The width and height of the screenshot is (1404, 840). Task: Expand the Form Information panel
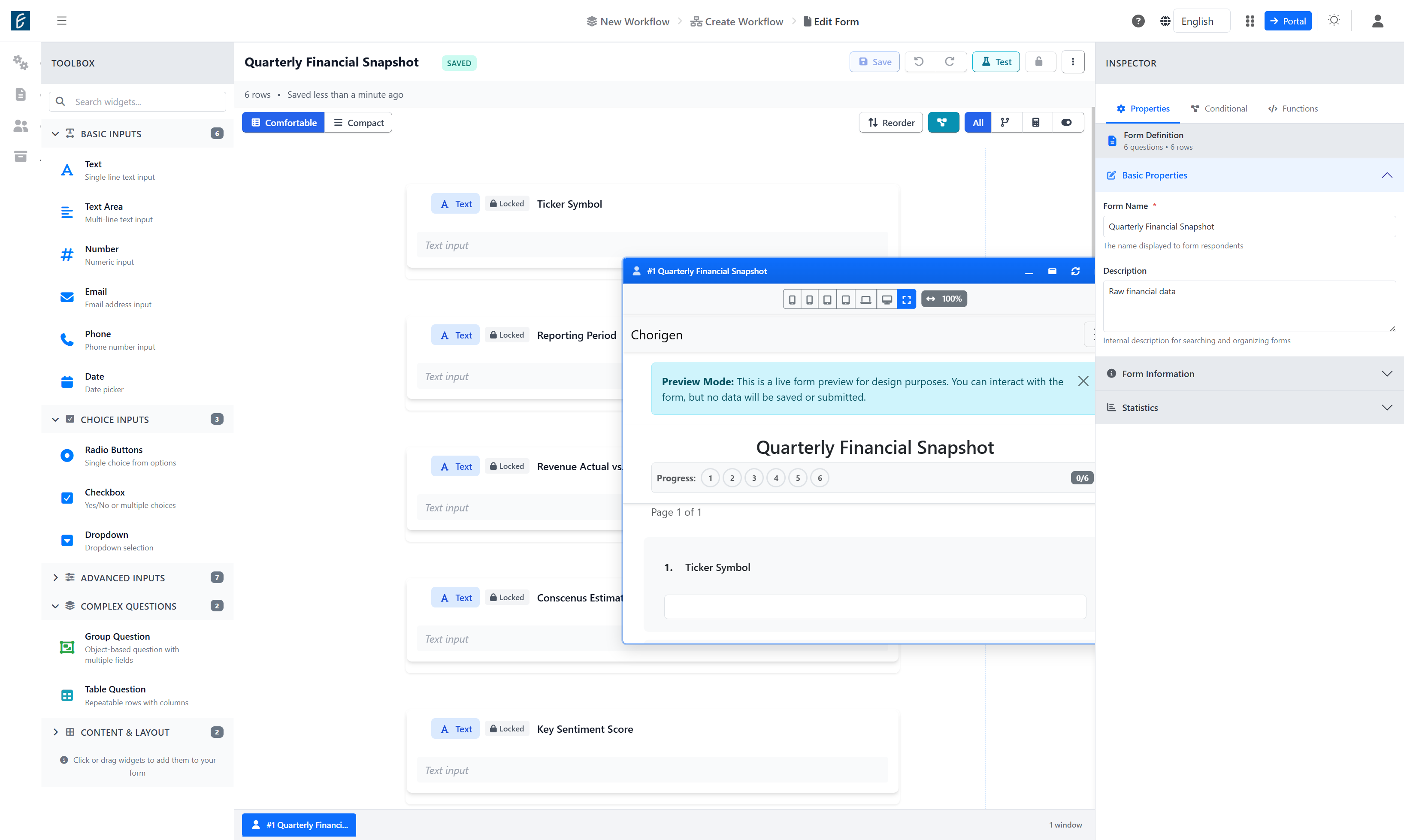click(x=1250, y=374)
